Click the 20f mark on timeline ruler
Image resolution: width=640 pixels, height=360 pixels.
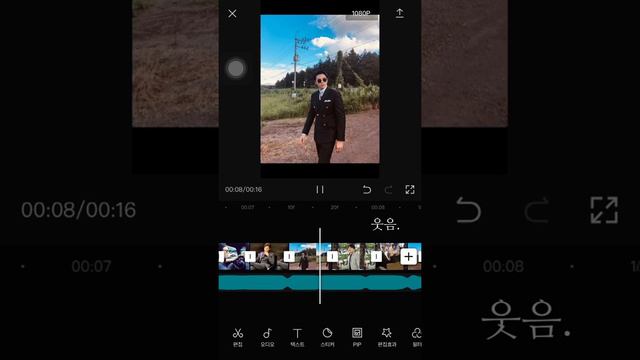pyautogui.click(x=334, y=207)
